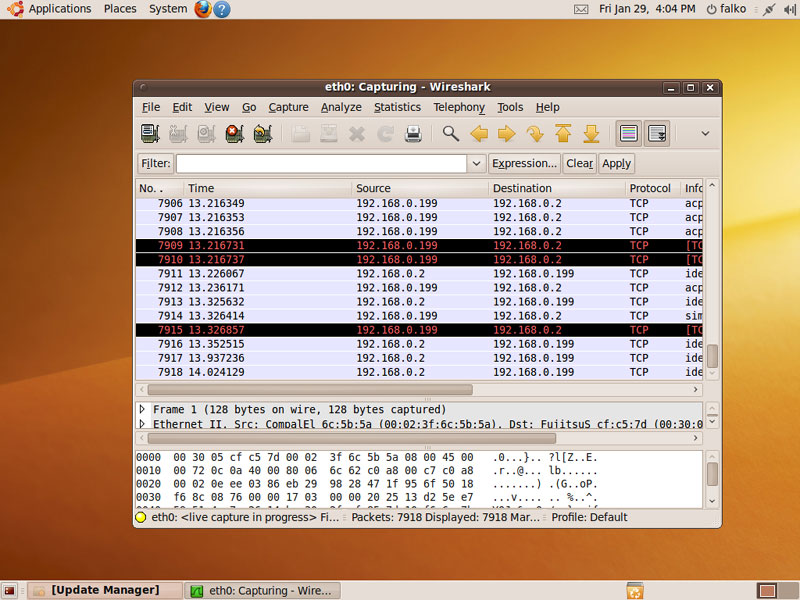Open the Ubuntu Applications menu
800x600 pixels.
(x=59, y=9)
